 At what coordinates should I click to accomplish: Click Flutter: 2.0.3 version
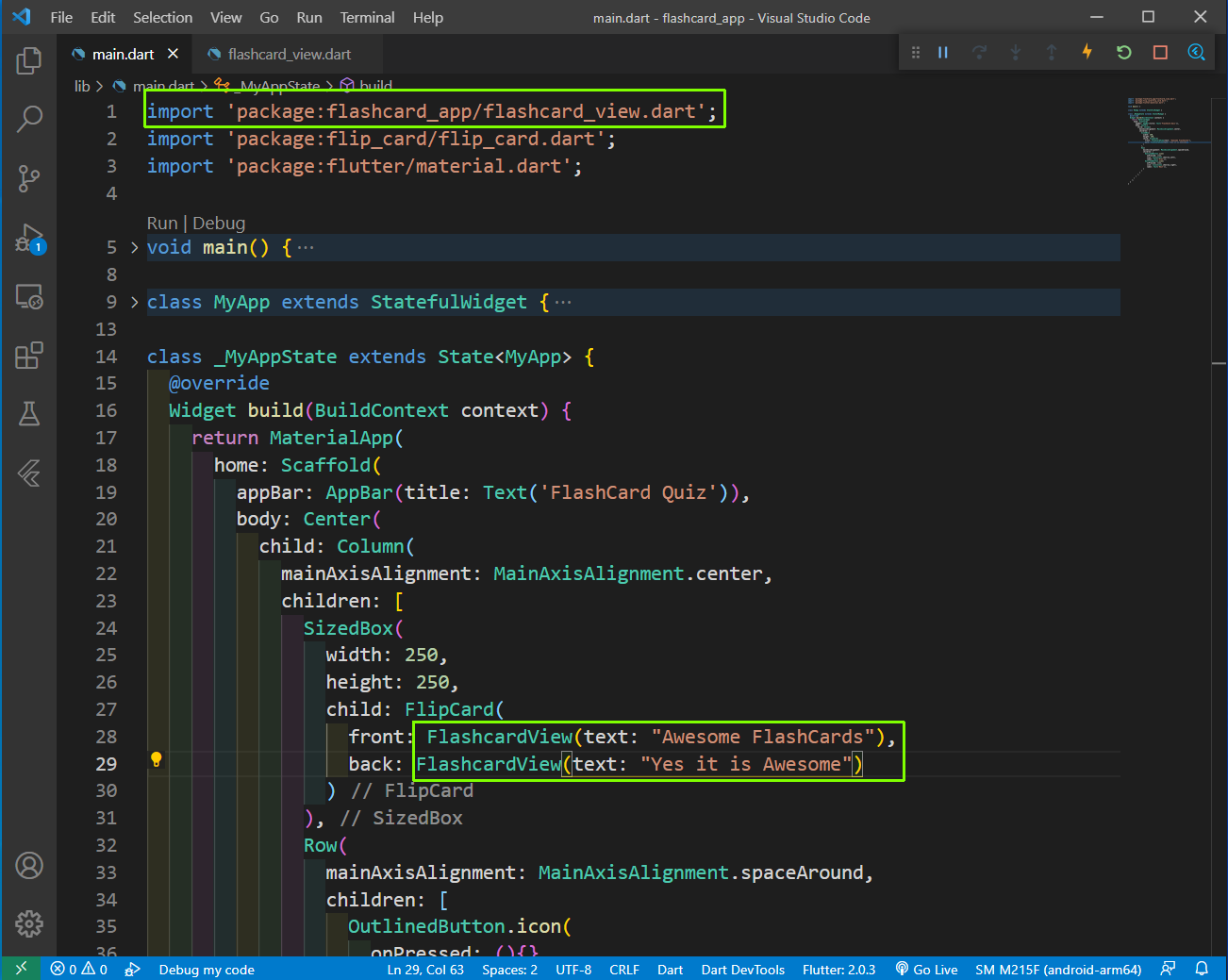point(838,970)
